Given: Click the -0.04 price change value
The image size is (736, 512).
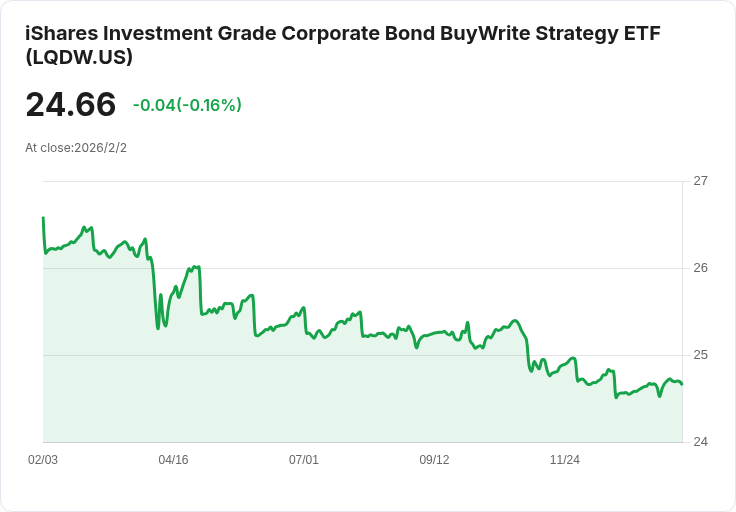Looking at the screenshot, I should pyautogui.click(x=154, y=105).
